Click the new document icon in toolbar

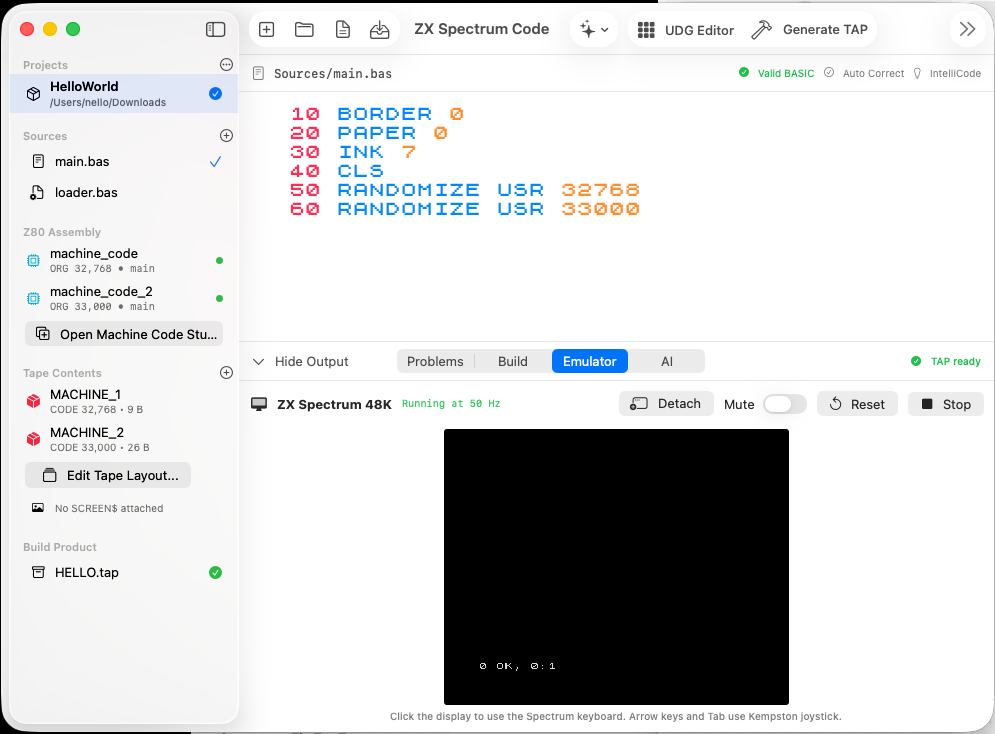343,29
